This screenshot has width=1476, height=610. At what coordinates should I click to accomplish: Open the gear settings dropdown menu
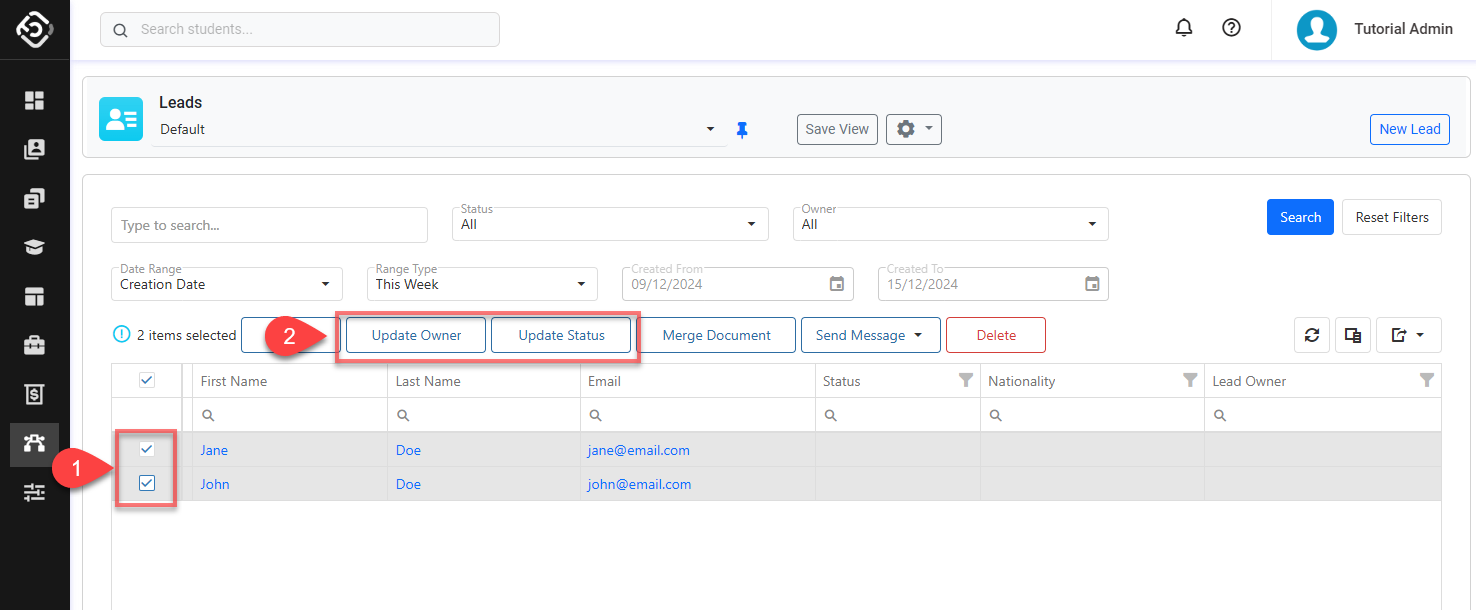click(x=913, y=129)
